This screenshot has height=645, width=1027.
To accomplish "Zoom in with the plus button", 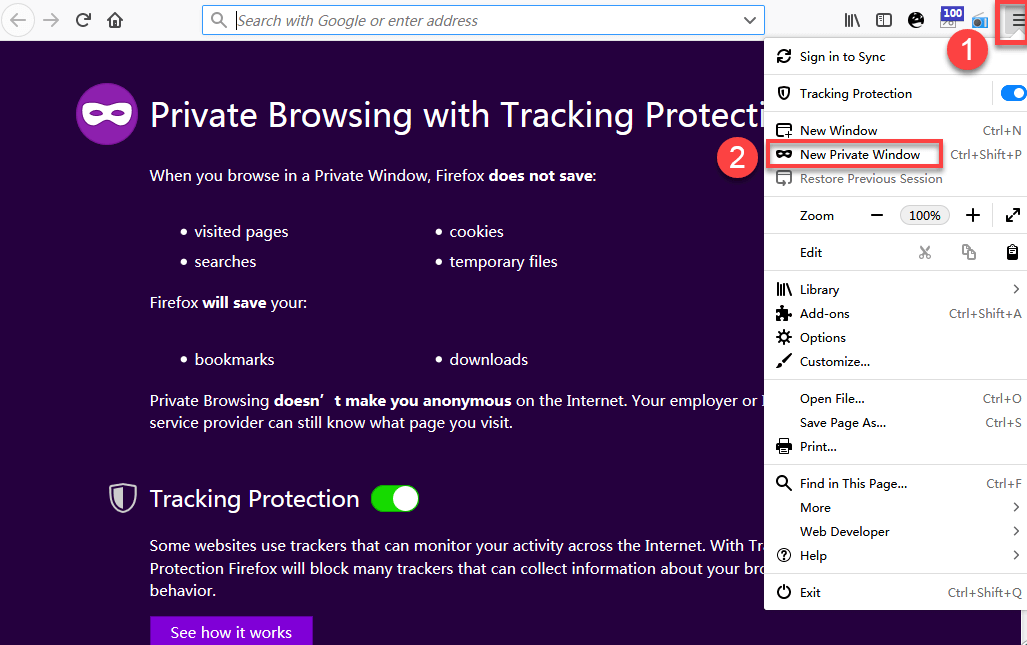I will (973, 215).
